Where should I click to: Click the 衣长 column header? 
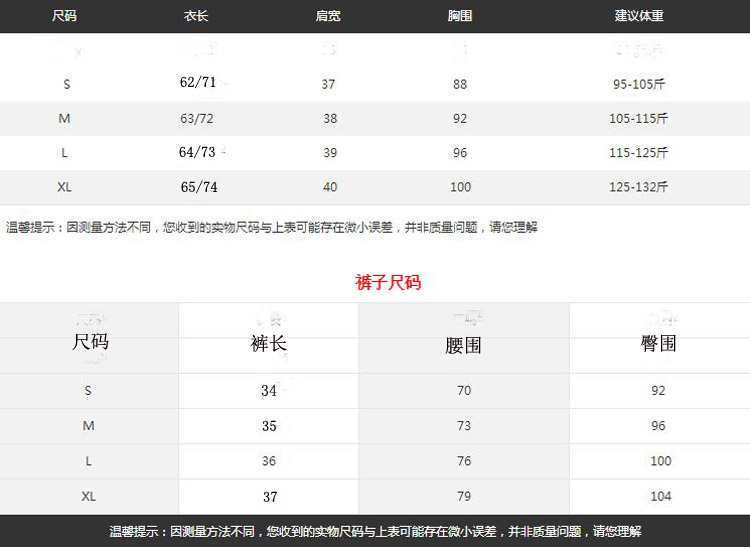coord(196,16)
